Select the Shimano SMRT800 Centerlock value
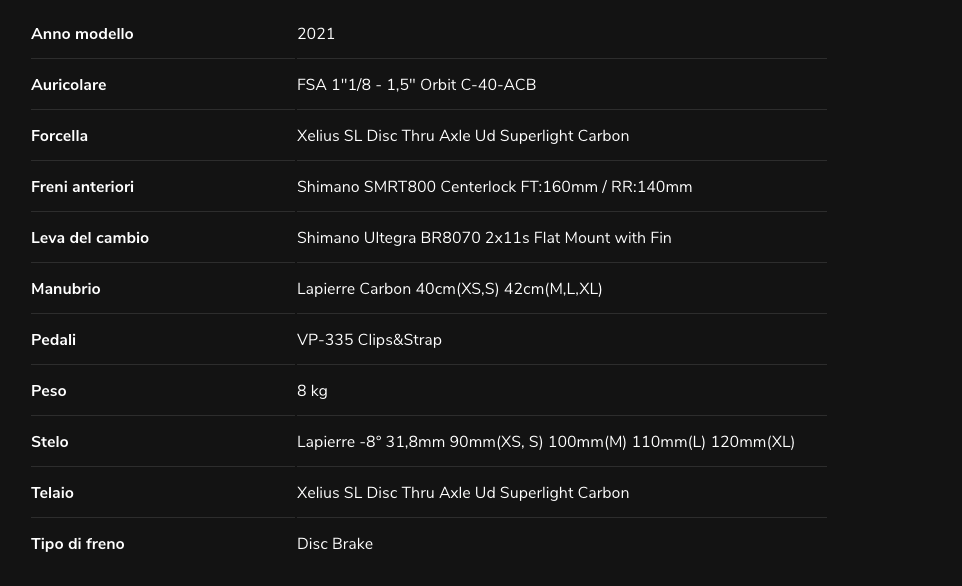The height and width of the screenshot is (586, 962). pyautogui.click(x=494, y=187)
